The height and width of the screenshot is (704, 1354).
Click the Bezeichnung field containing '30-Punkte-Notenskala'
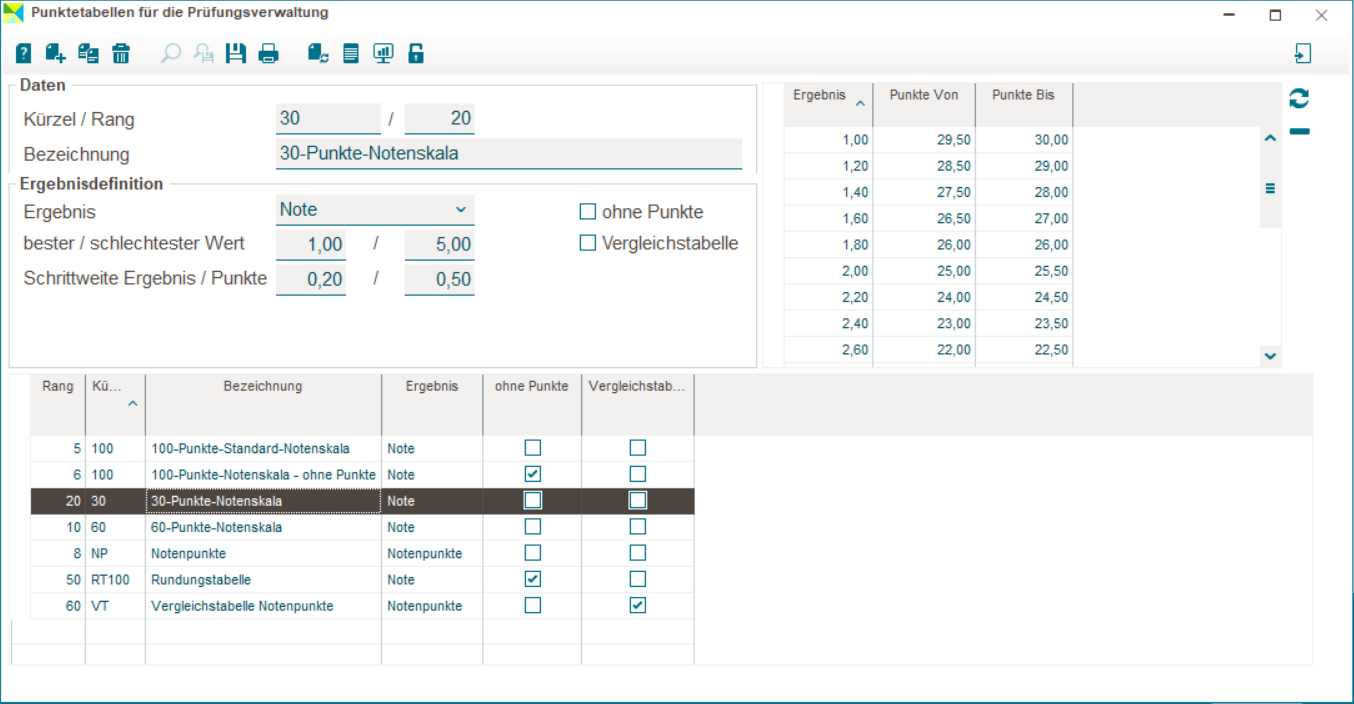508,154
